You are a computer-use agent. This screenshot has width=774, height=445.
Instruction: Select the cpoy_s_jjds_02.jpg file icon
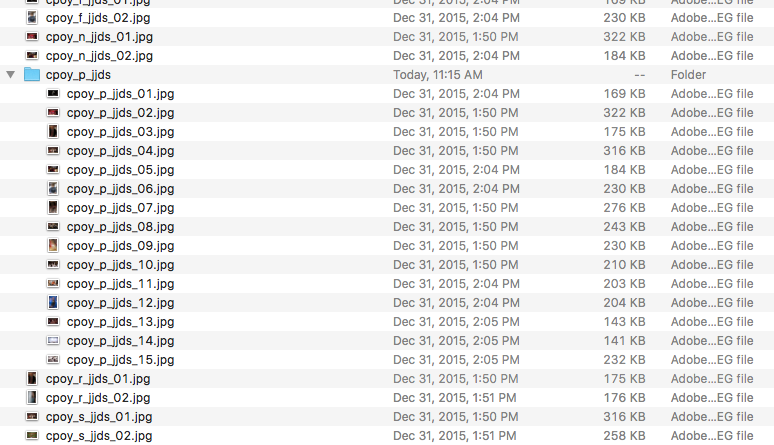(x=32, y=436)
